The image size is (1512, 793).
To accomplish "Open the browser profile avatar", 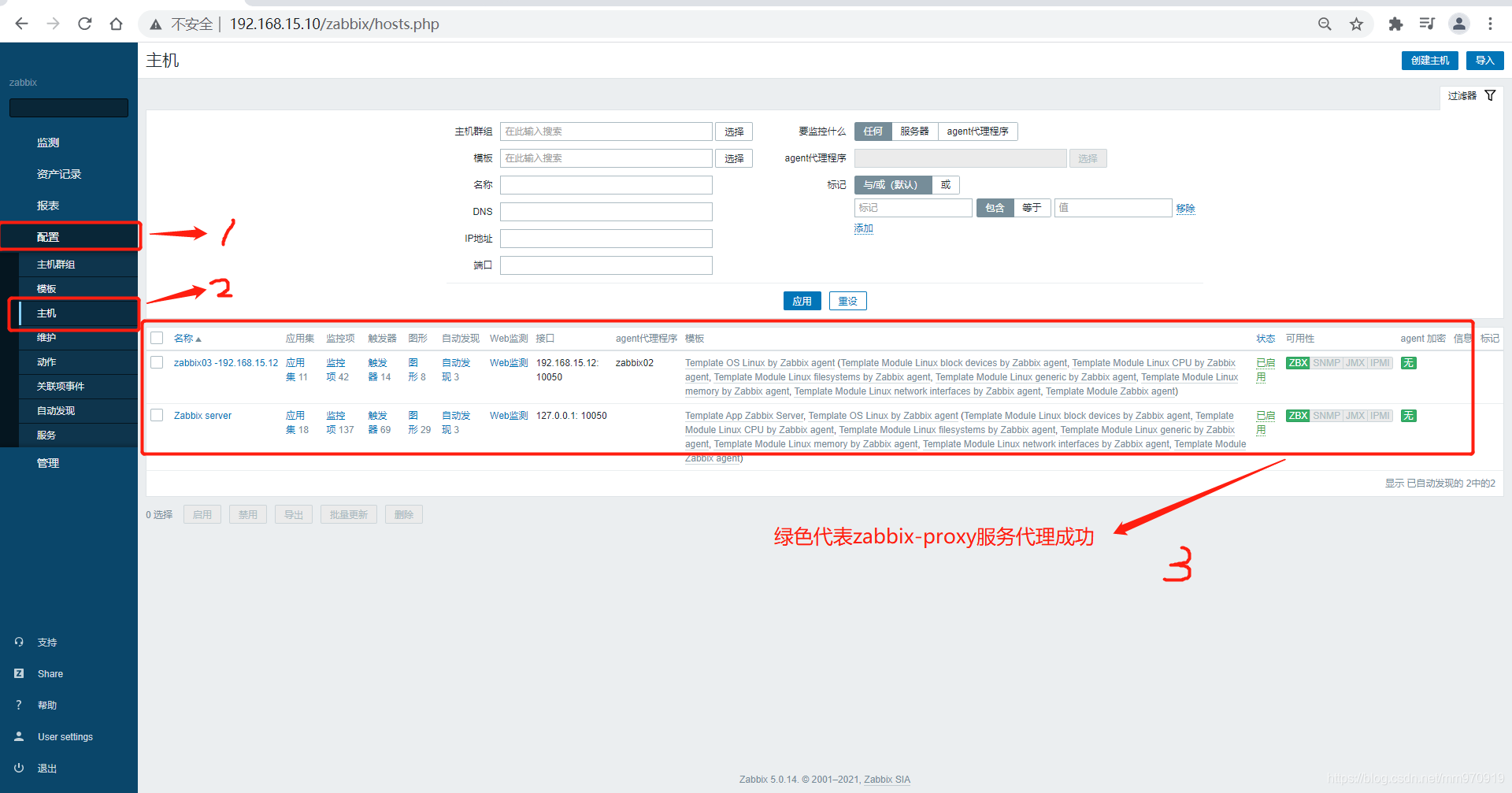I will coord(1458,24).
